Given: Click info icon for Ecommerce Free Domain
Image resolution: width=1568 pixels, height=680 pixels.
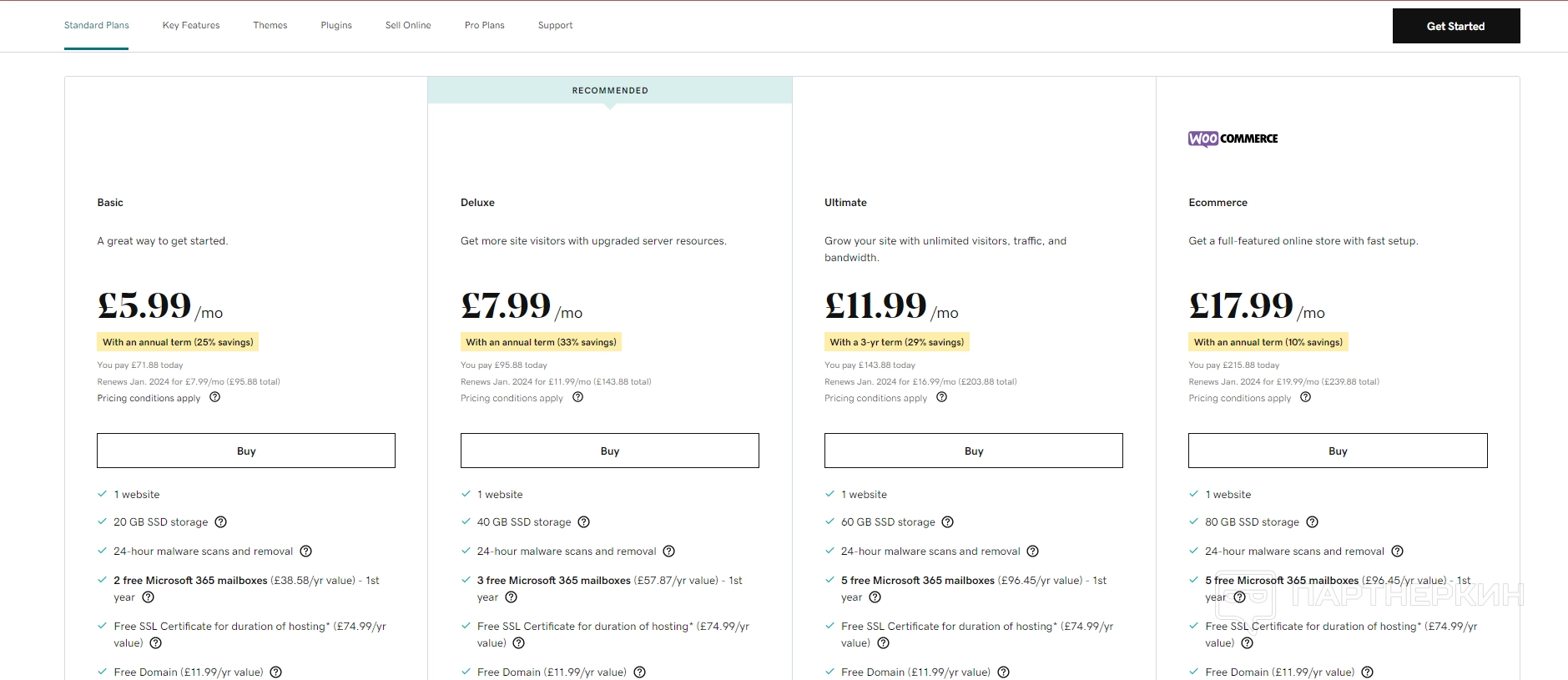Looking at the screenshot, I should click(x=1368, y=672).
